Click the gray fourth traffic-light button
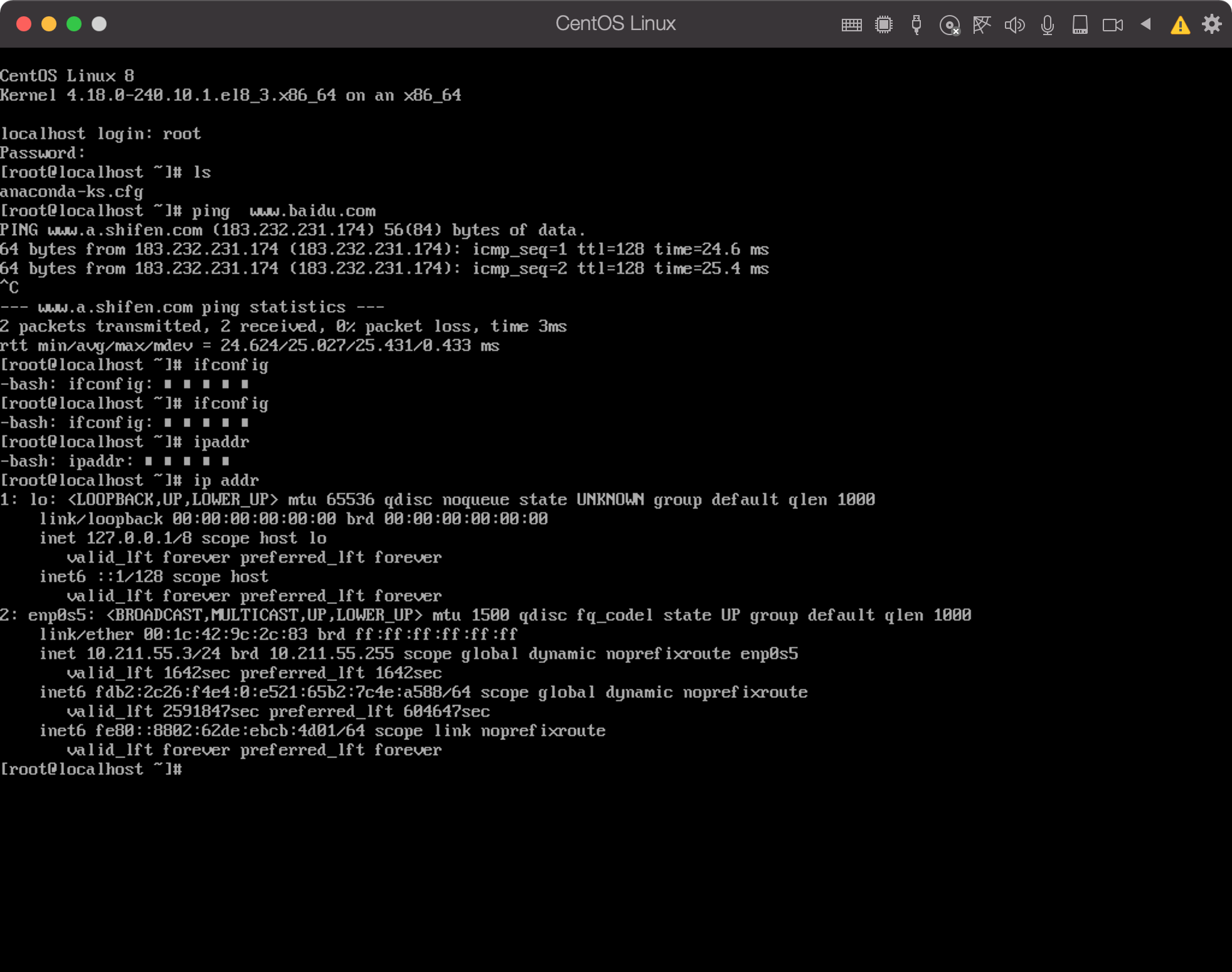This screenshot has width=1232, height=972. pos(98,24)
